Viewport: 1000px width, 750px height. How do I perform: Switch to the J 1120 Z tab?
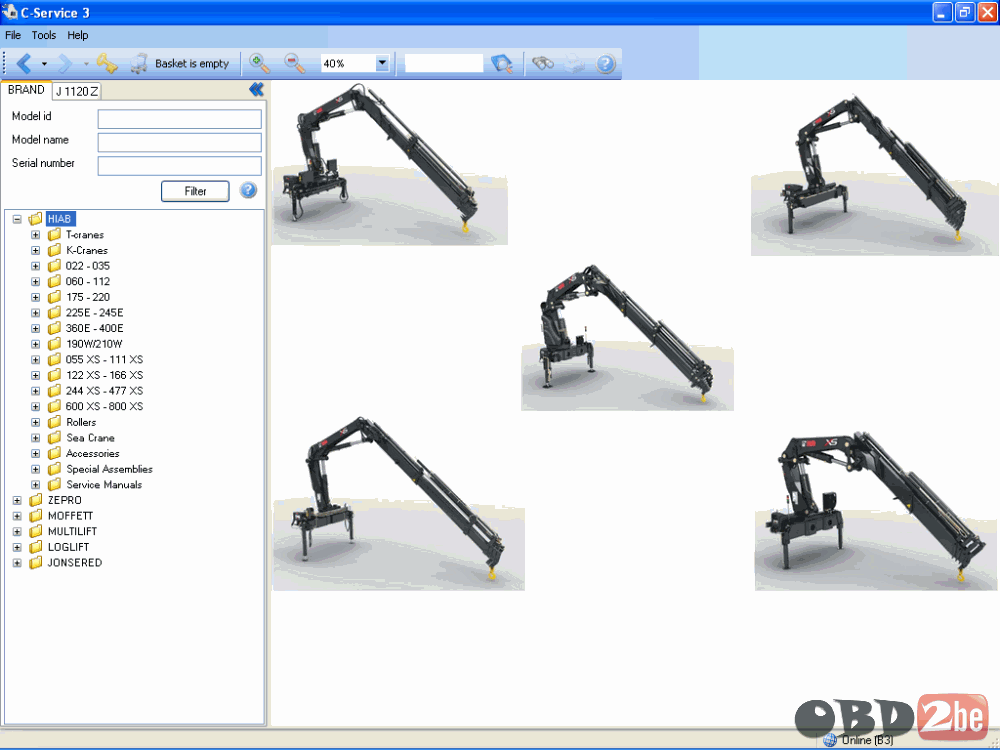pyautogui.click(x=77, y=91)
